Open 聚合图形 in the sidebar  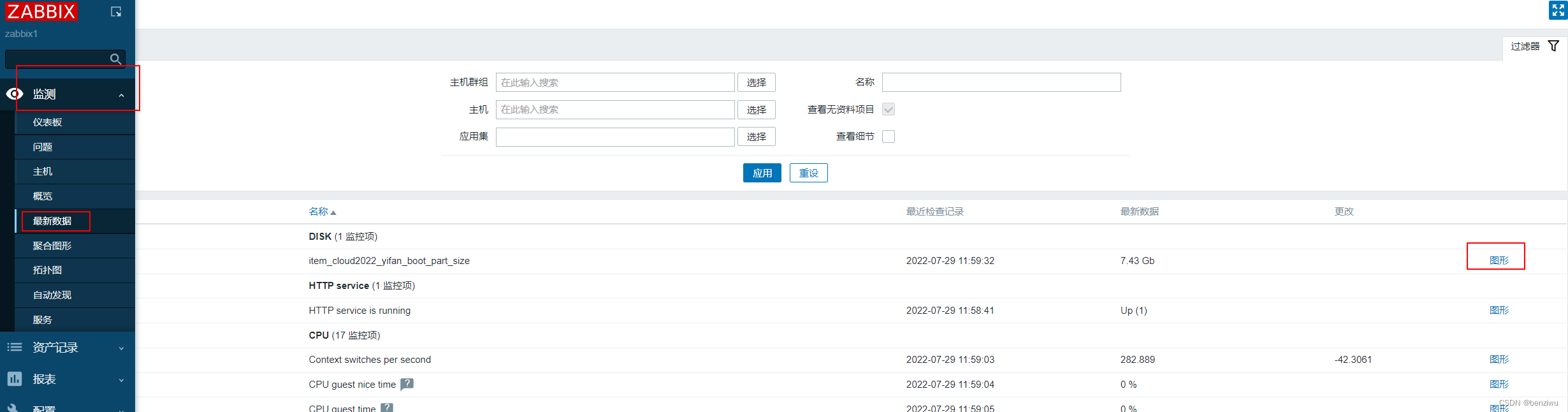(75, 246)
